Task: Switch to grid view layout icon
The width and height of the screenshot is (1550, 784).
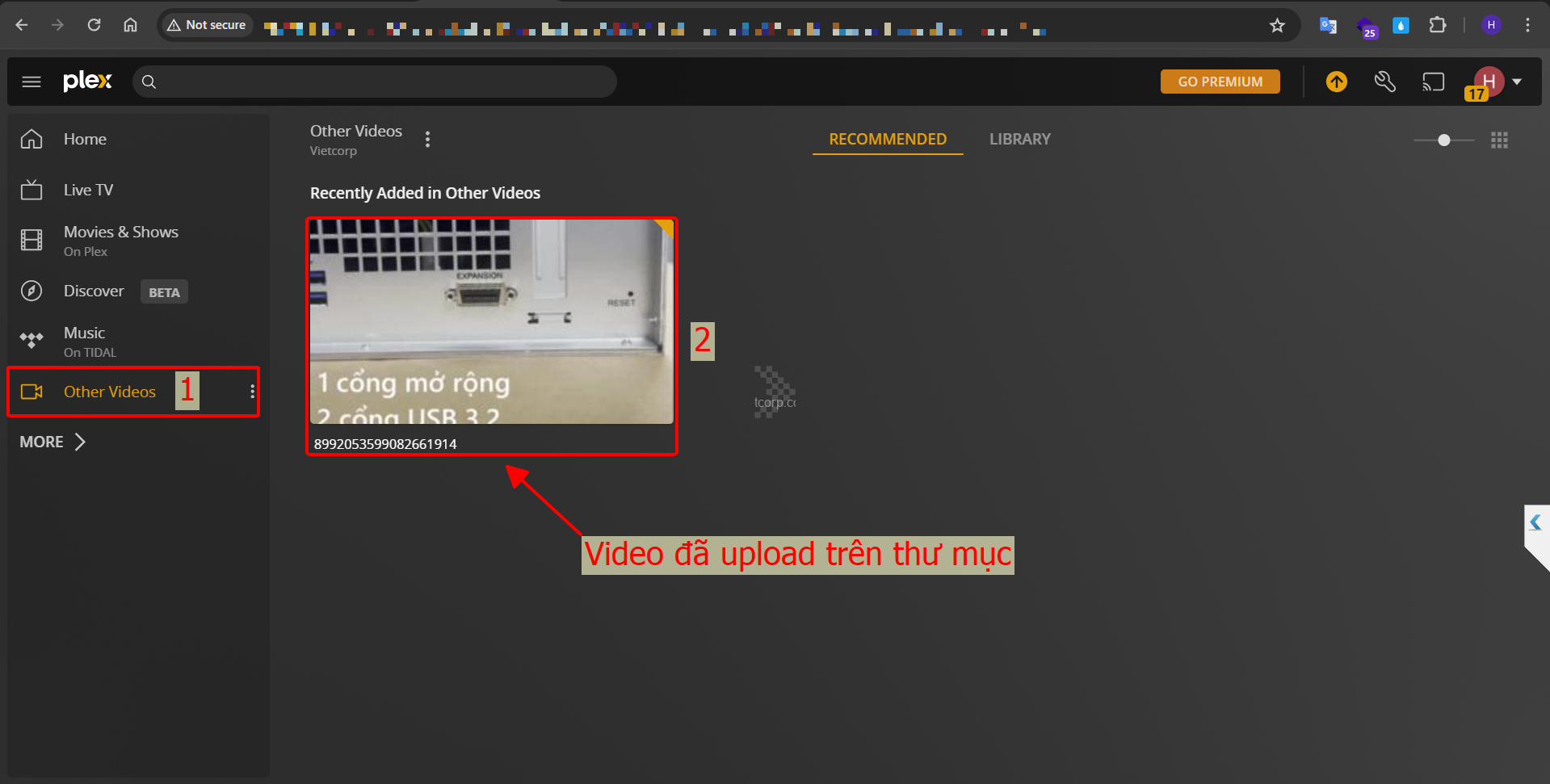Action: coord(1499,140)
